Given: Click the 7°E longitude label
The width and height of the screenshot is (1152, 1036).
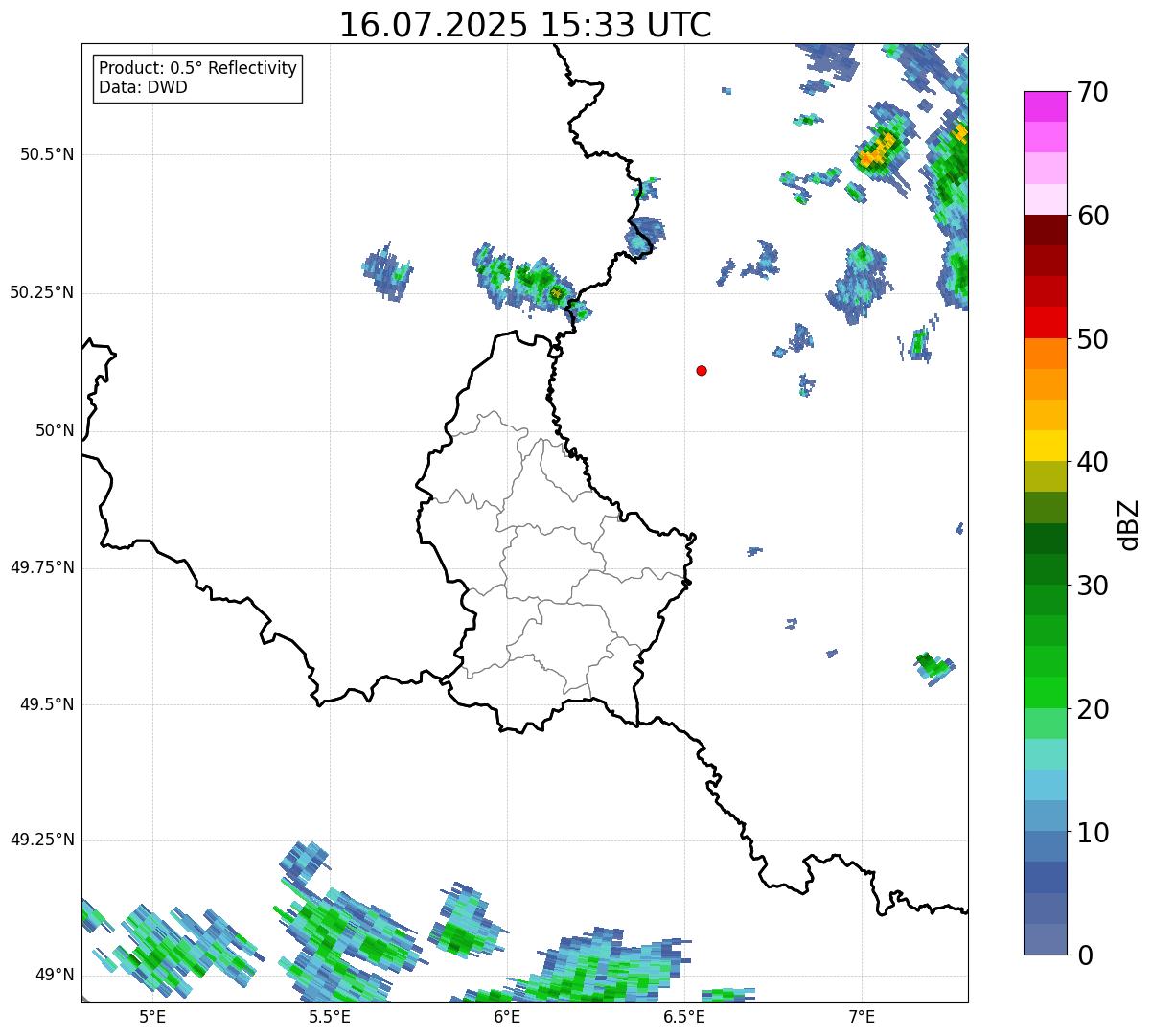Looking at the screenshot, I should click(x=862, y=1017).
